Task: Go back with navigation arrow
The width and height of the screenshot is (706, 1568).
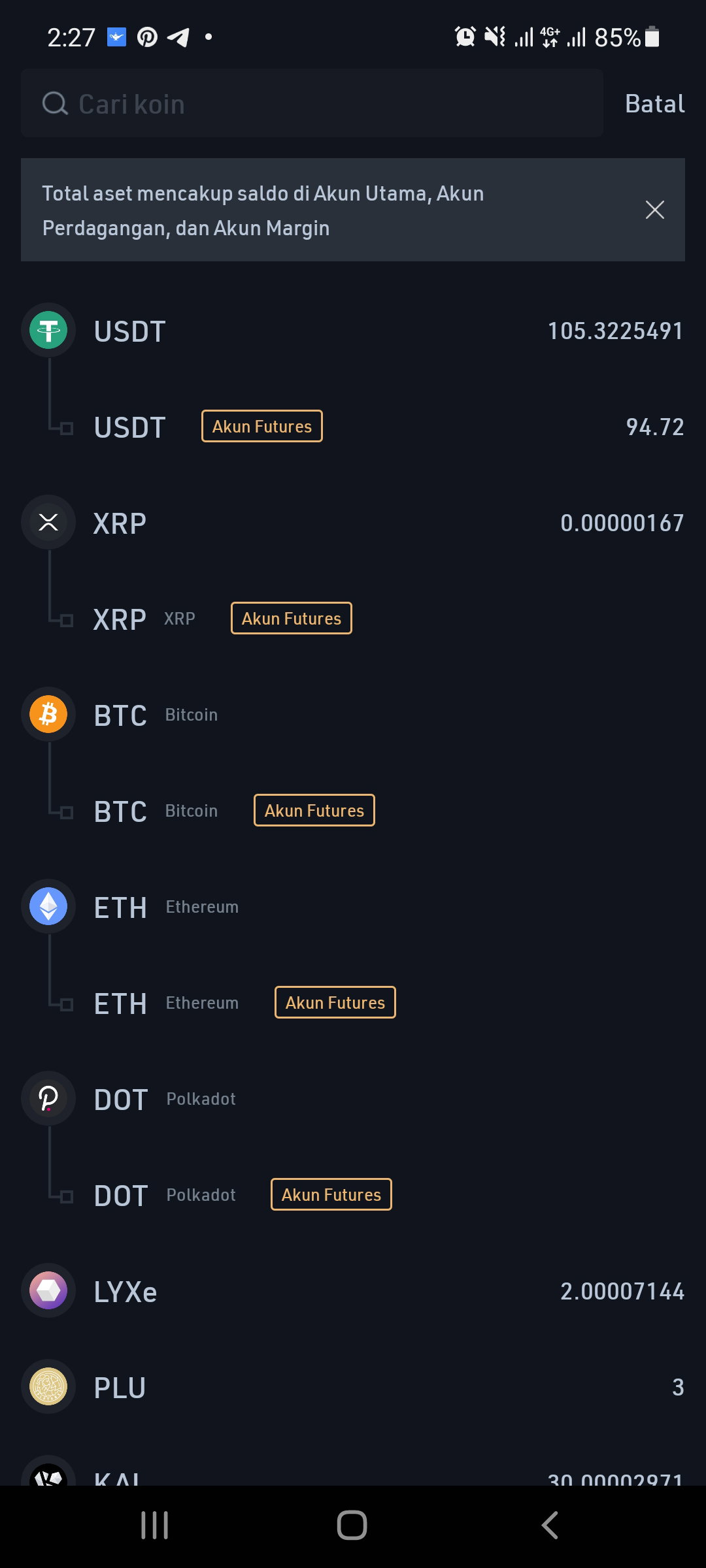Action: pyautogui.click(x=550, y=1526)
